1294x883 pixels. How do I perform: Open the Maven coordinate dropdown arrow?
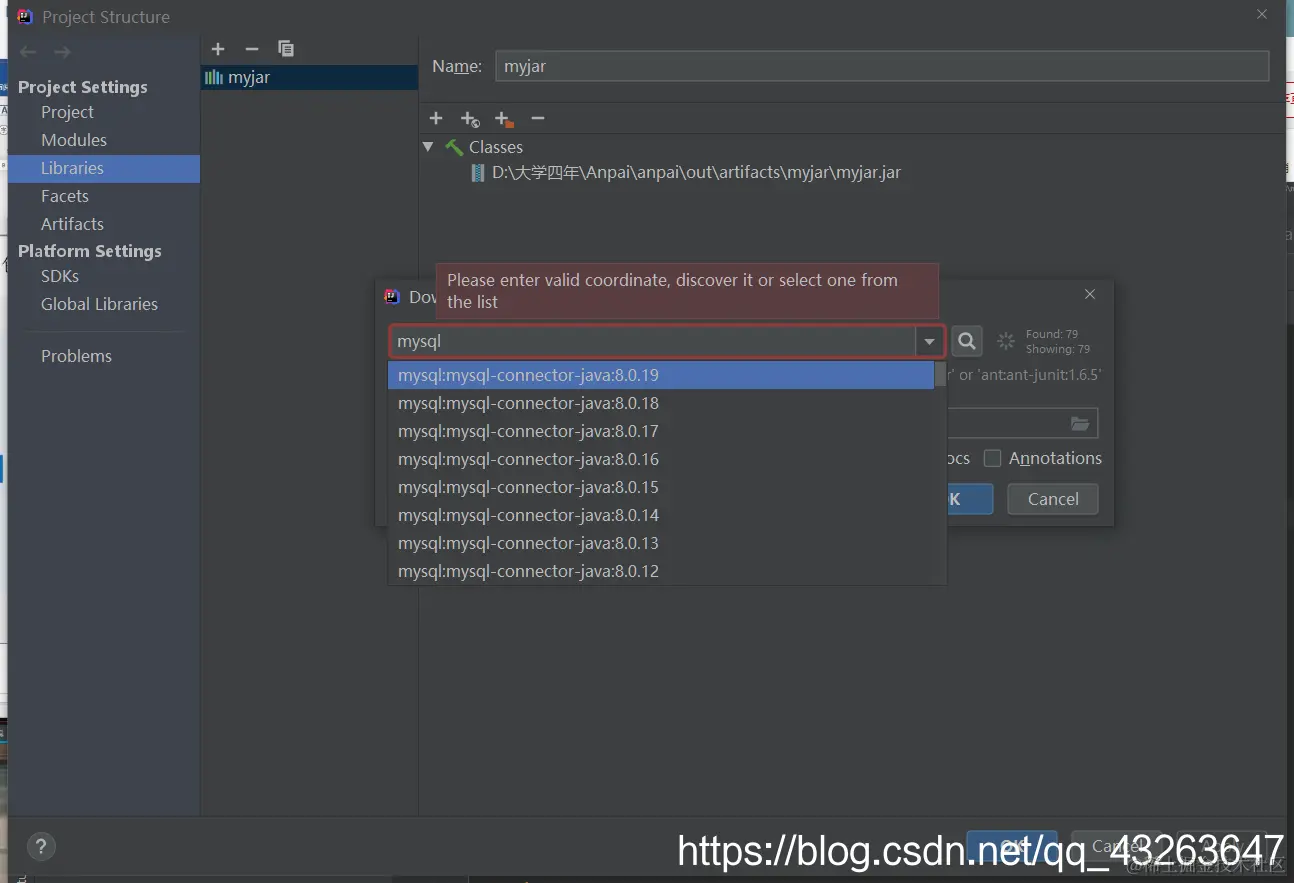coord(930,342)
